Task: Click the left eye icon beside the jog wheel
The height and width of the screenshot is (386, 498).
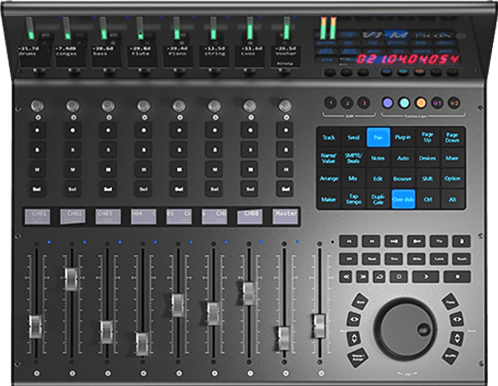Action: tap(354, 319)
